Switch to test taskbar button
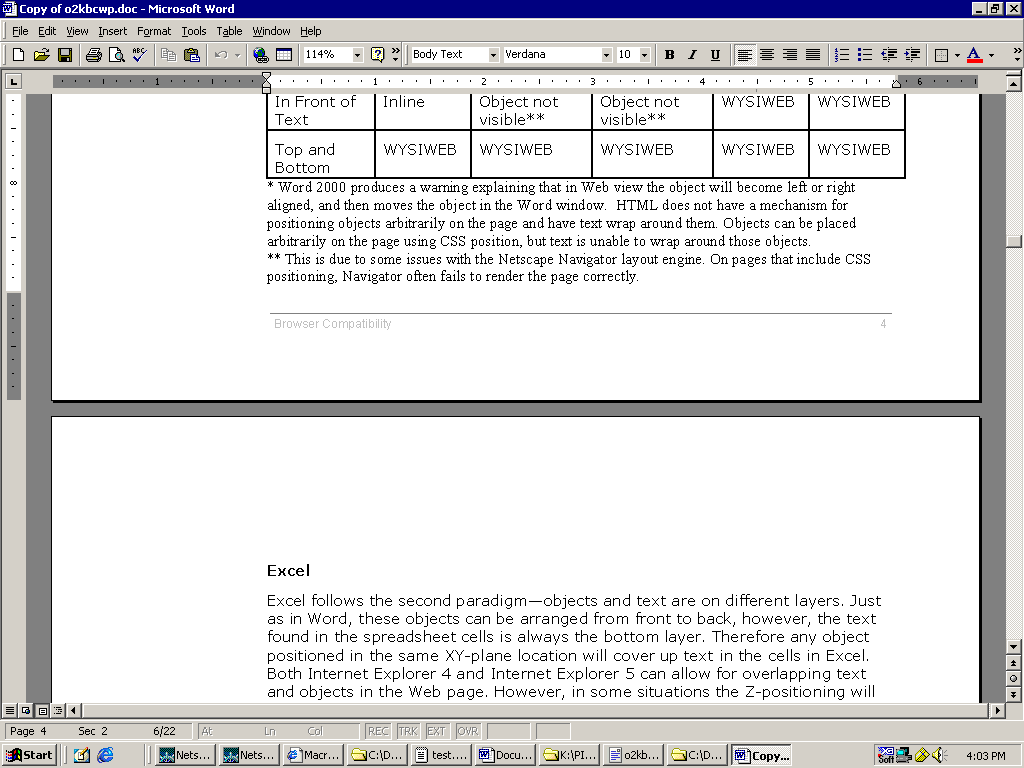 [x=442, y=755]
